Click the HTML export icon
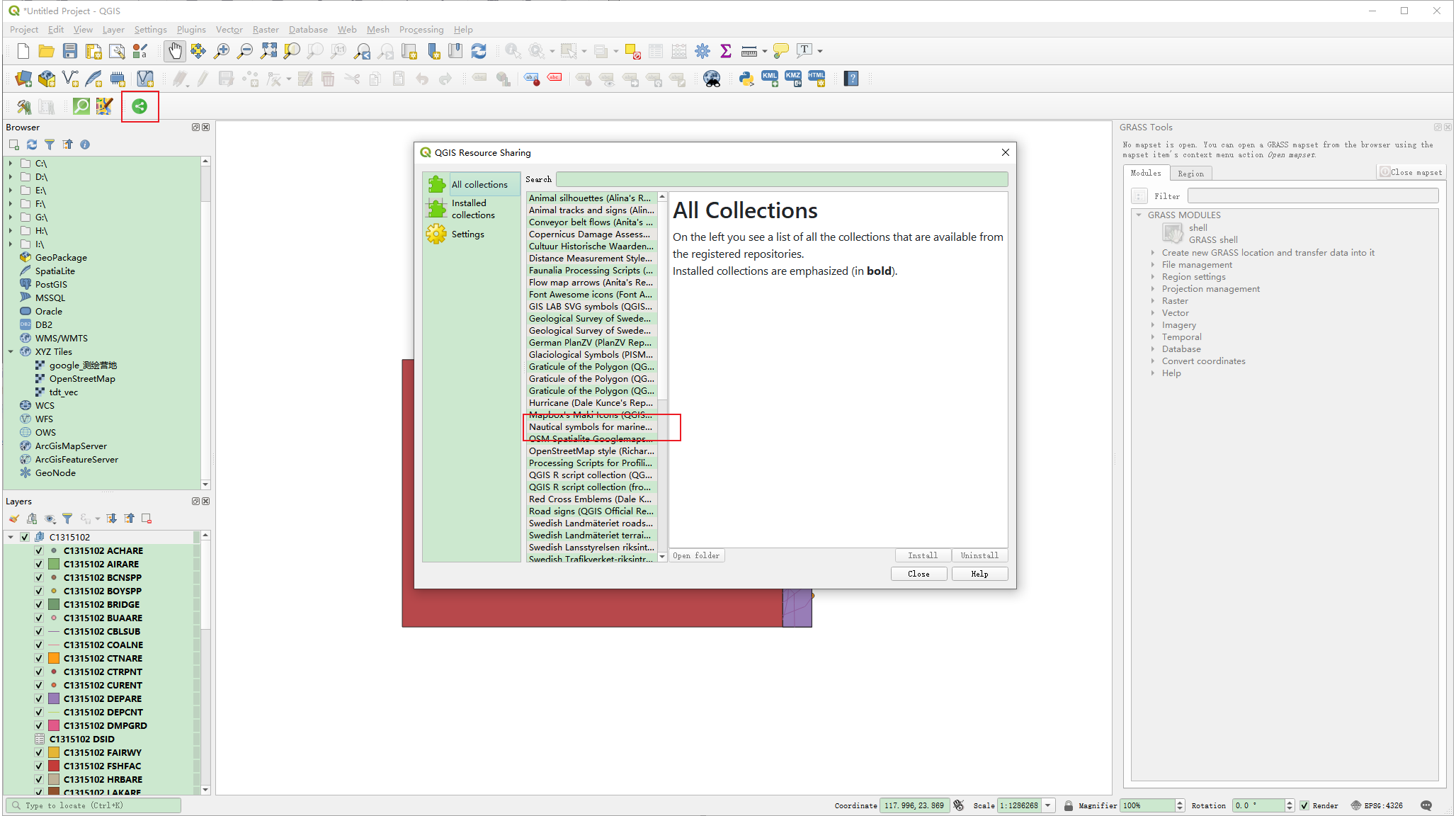 (817, 79)
